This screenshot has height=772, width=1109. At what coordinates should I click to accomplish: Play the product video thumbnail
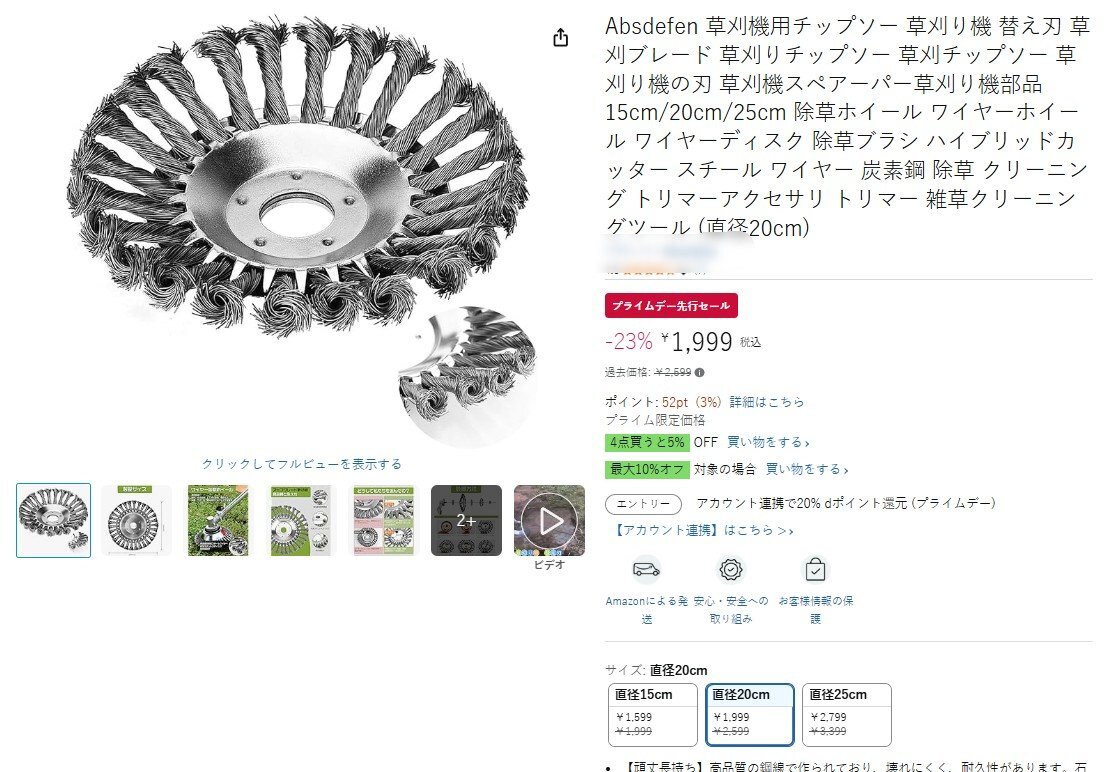550,520
